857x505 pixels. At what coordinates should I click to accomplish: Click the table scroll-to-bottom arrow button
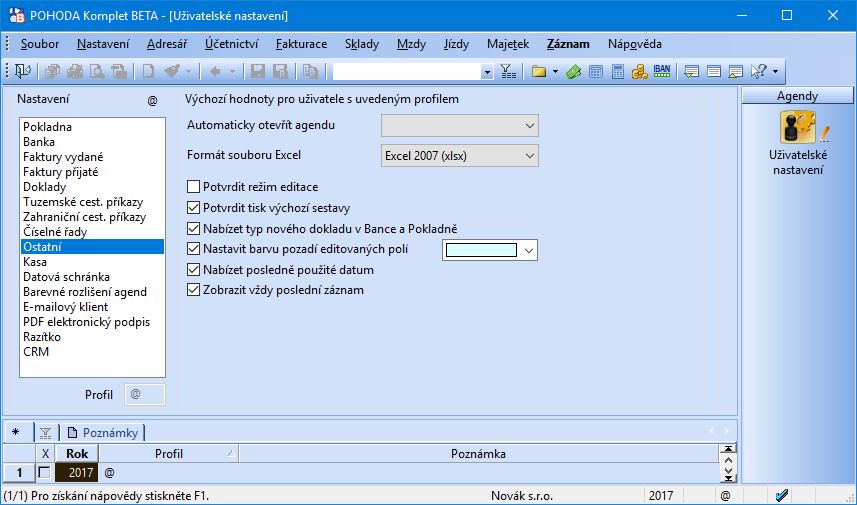728,478
